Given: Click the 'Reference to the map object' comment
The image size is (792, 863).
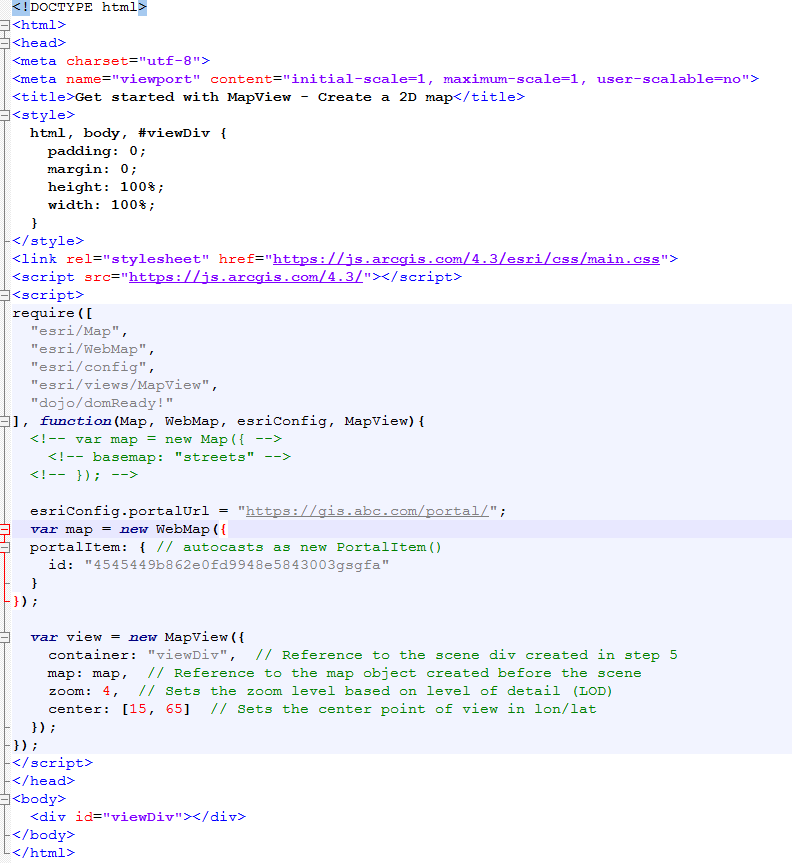Looking at the screenshot, I should (x=295, y=673).
